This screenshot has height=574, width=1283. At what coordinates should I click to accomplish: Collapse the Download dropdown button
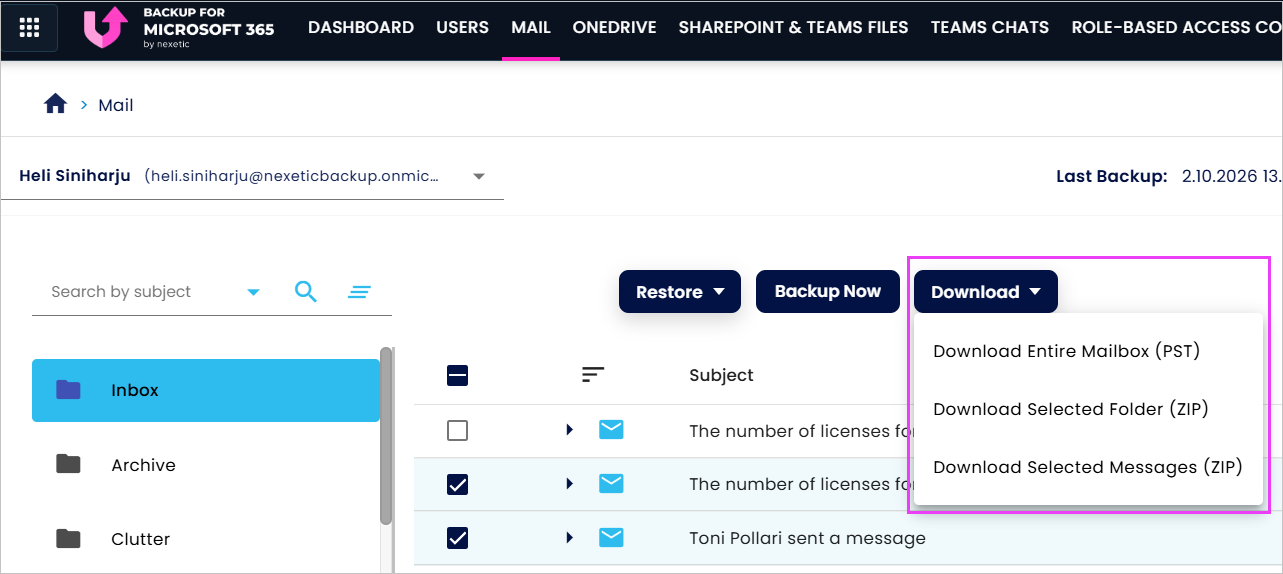pyautogui.click(x=986, y=292)
